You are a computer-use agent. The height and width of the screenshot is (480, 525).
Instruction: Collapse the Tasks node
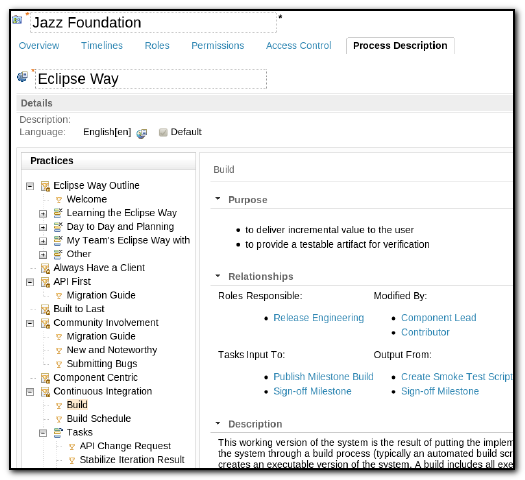pyautogui.click(x=43, y=433)
